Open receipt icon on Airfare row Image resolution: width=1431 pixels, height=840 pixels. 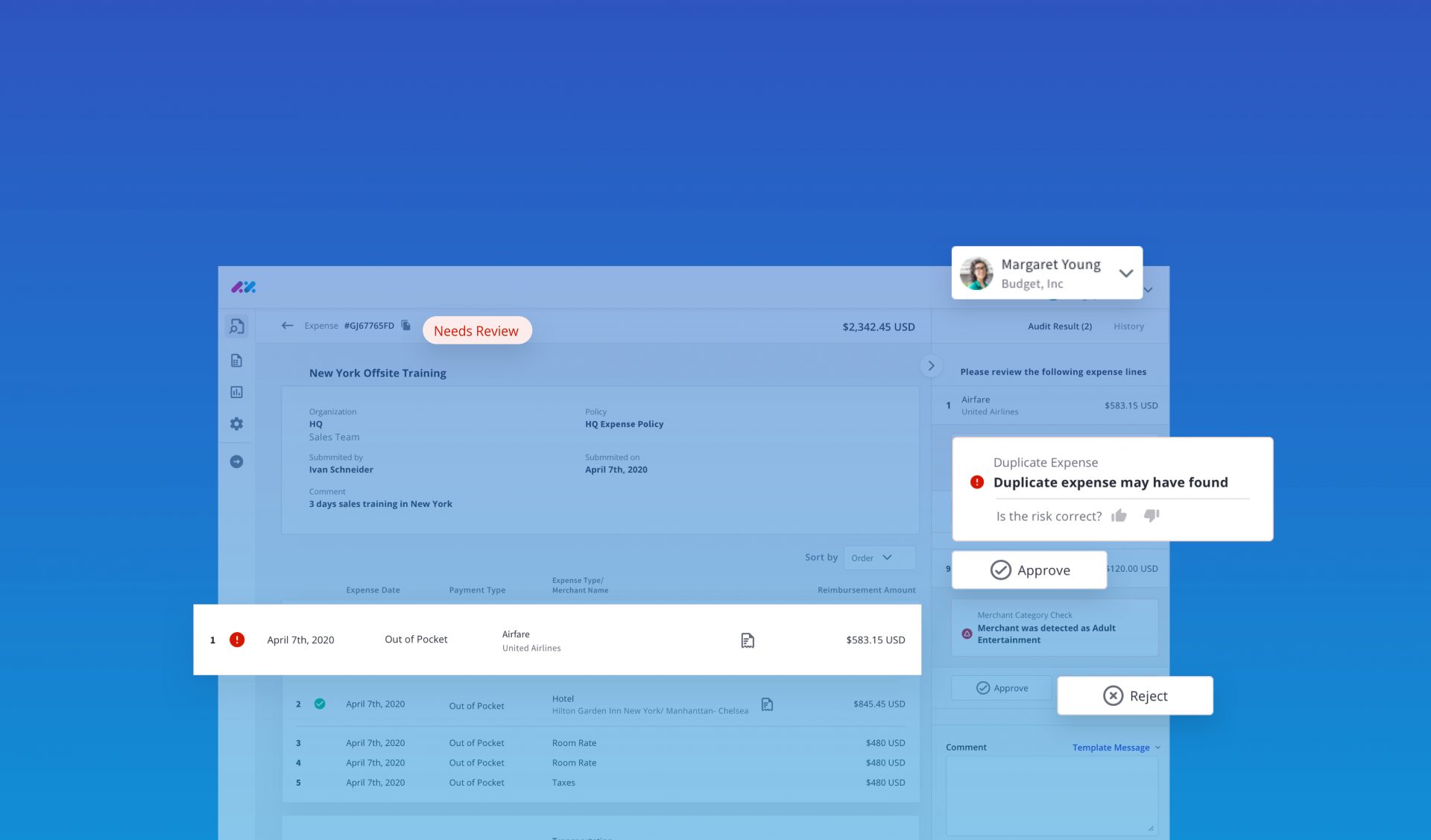pyautogui.click(x=748, y=640)
